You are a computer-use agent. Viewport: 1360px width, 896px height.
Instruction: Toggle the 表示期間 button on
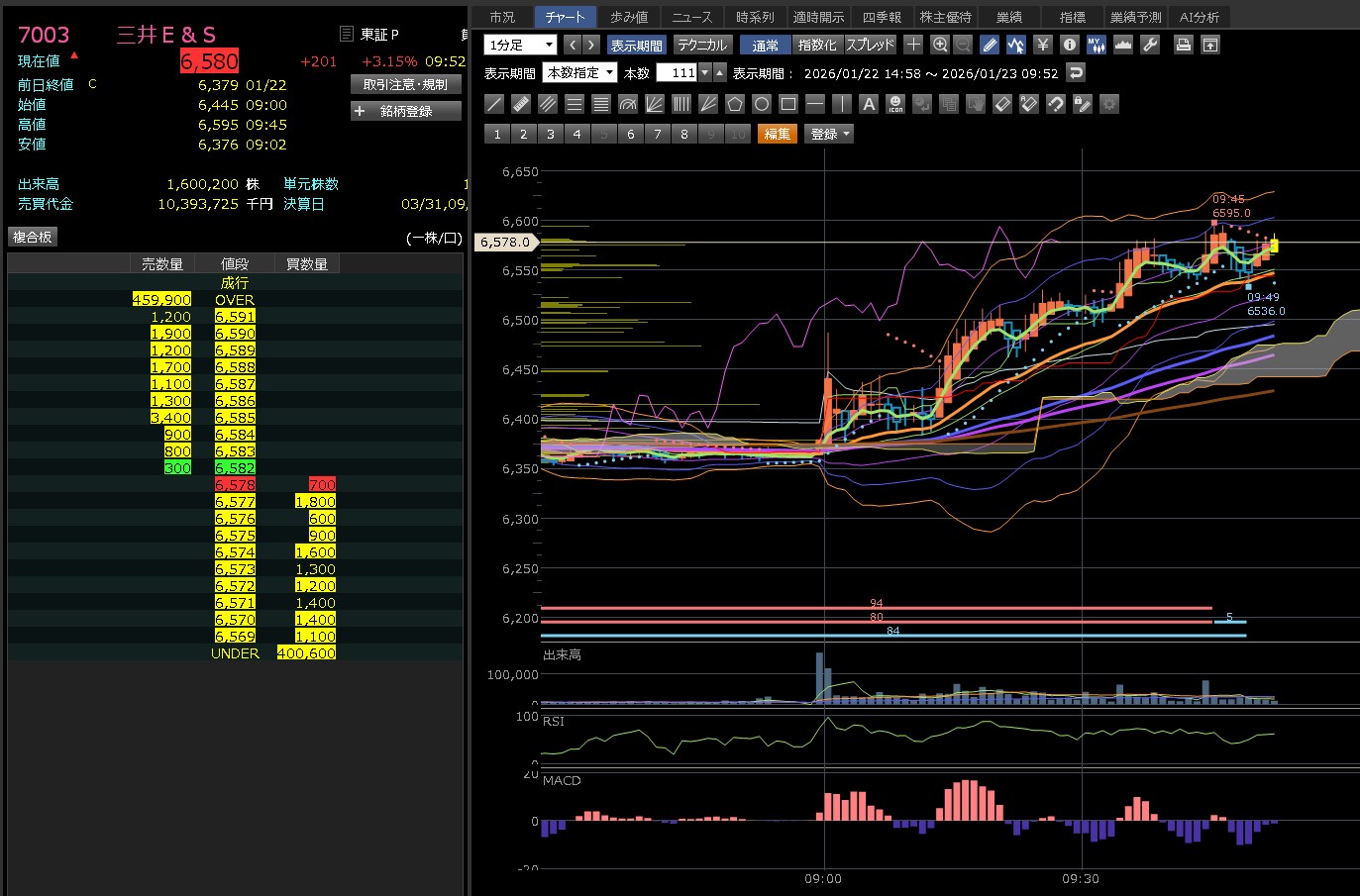coord(636,45)
